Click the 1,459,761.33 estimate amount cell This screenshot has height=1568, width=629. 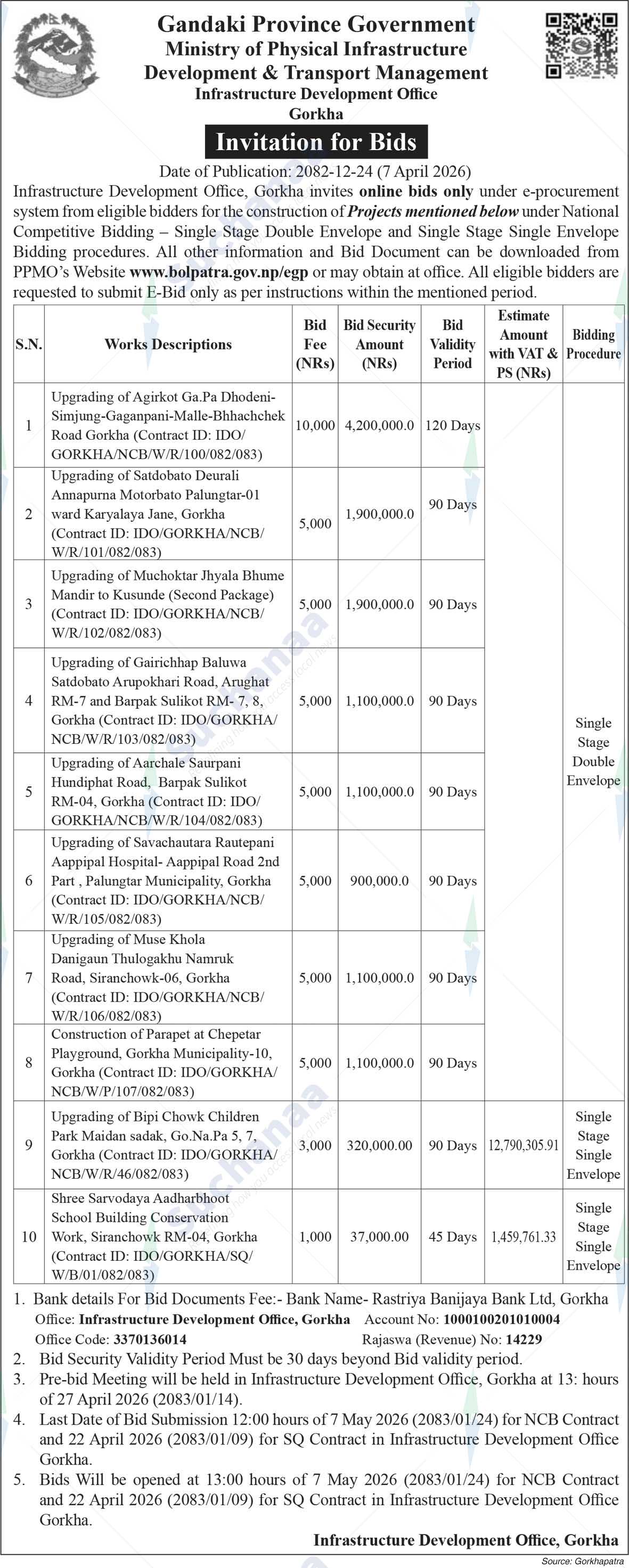click(523, 1236)
